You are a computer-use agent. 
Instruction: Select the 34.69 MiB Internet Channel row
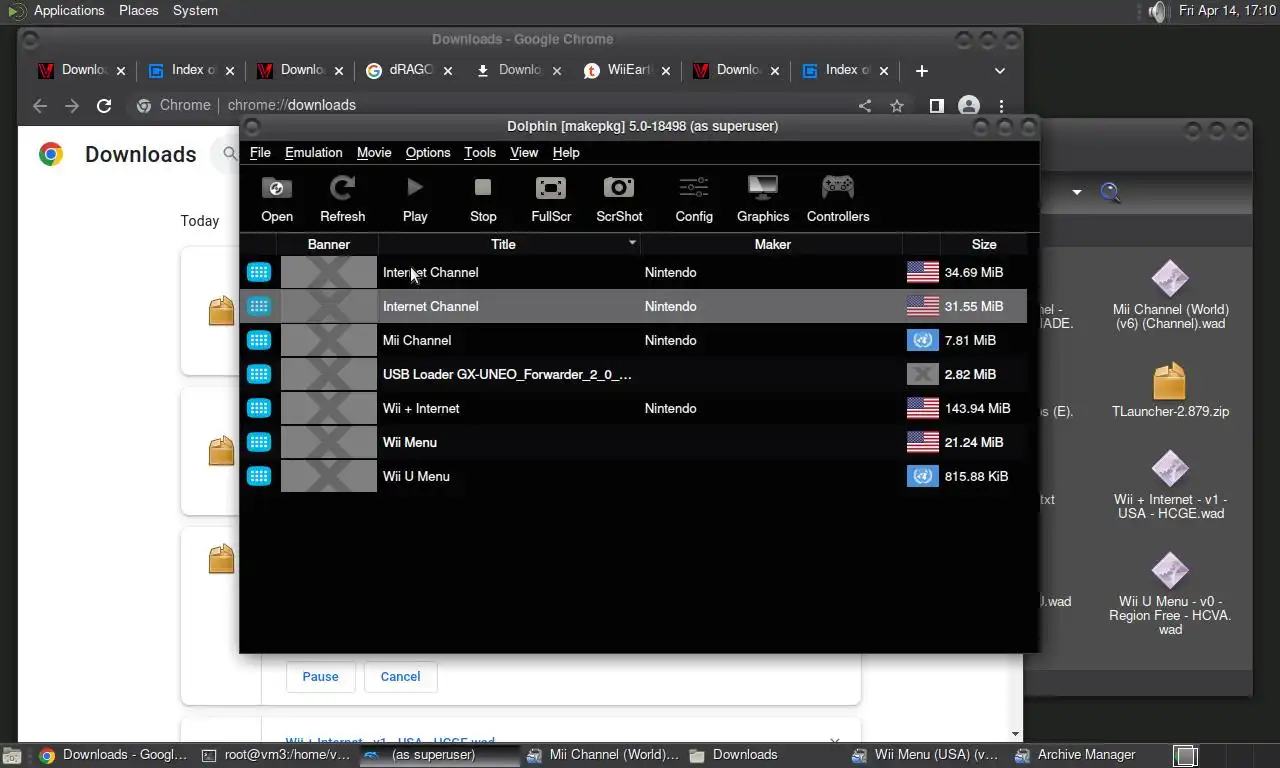634,272
